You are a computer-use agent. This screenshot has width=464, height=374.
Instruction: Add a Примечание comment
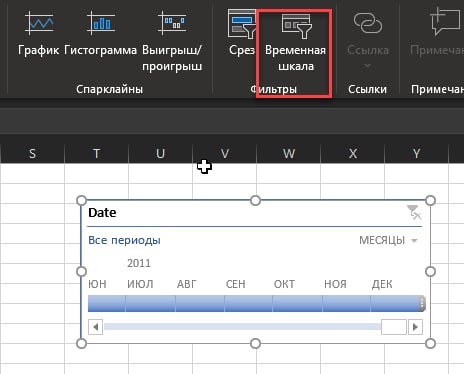coord(437,33)
